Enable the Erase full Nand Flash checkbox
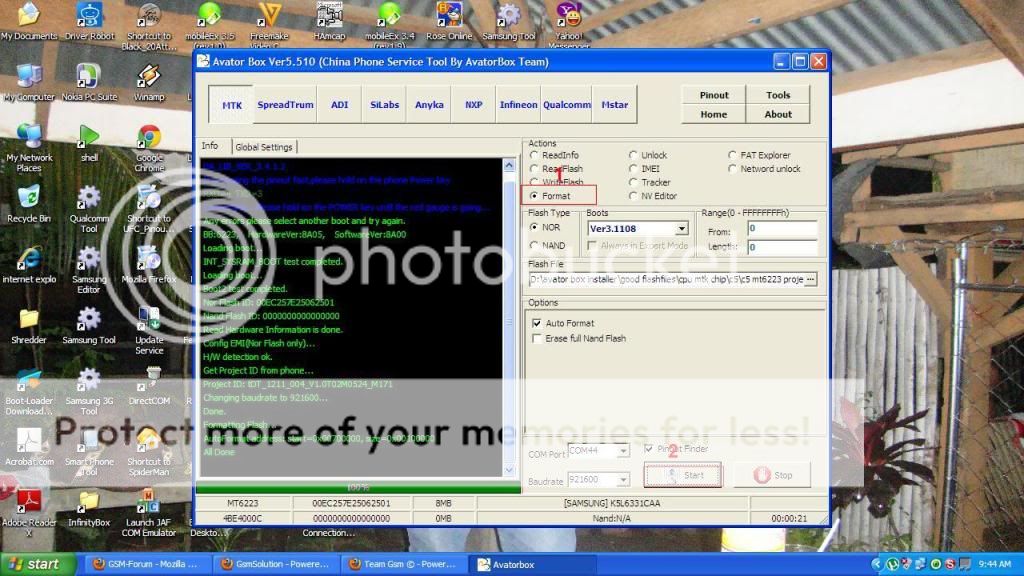This screenshot has width=1024, height=576. pyautogui.click(x=538, y=339)
